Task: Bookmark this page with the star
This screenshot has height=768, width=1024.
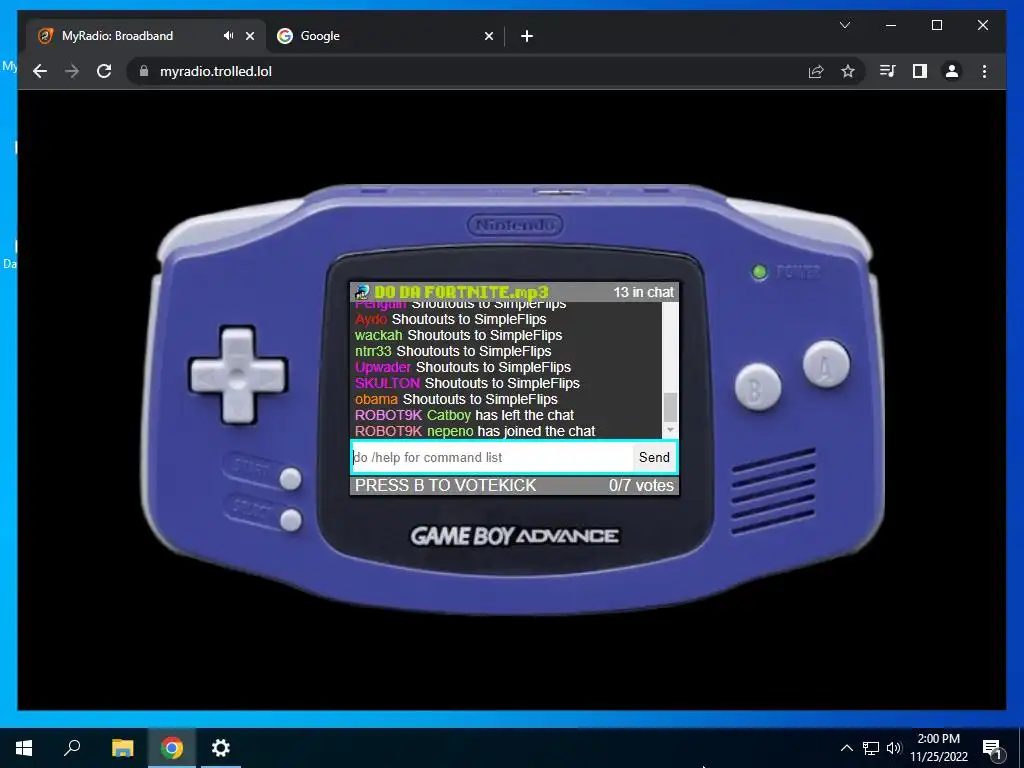Action: click(x=848, y=71)
